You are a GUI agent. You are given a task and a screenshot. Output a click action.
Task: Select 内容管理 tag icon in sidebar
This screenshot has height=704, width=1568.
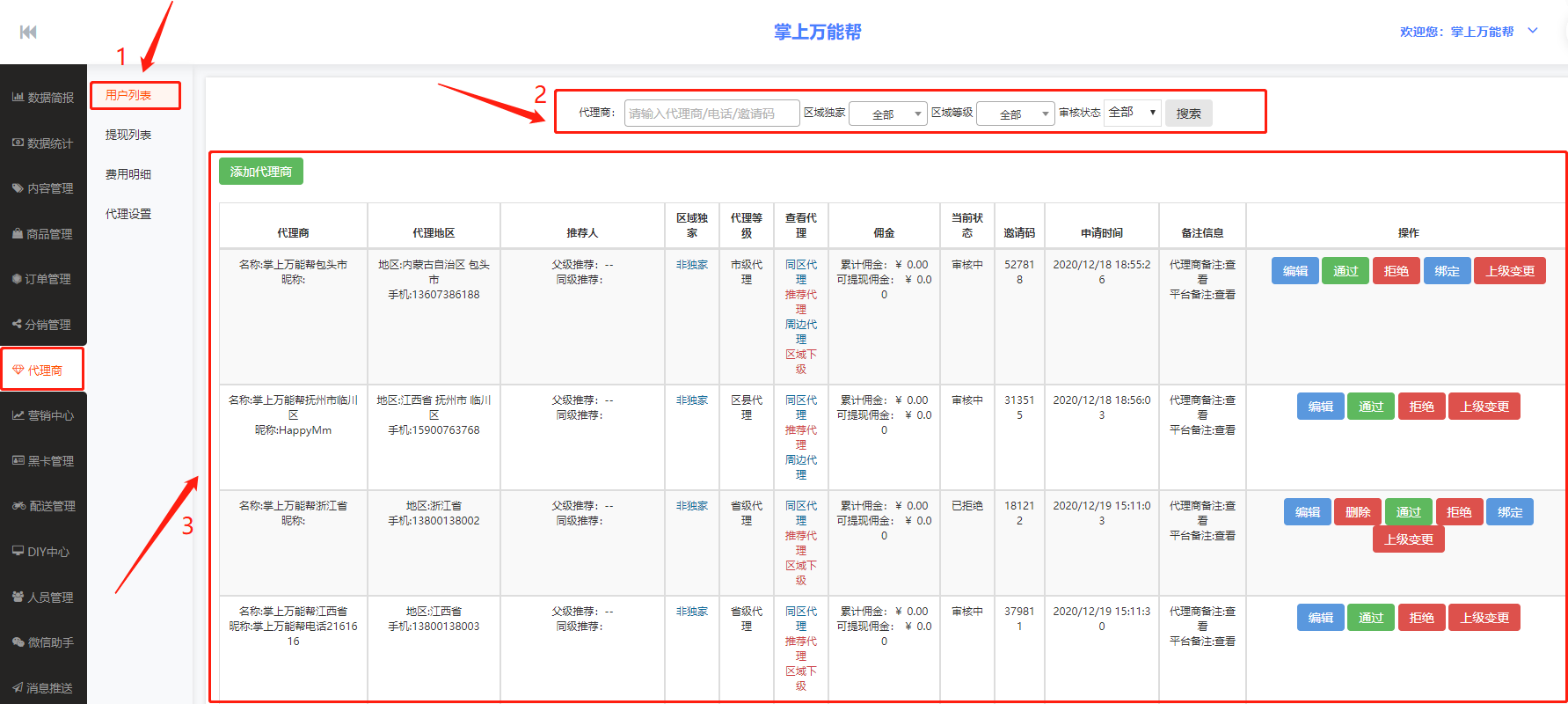click(18, 188)
